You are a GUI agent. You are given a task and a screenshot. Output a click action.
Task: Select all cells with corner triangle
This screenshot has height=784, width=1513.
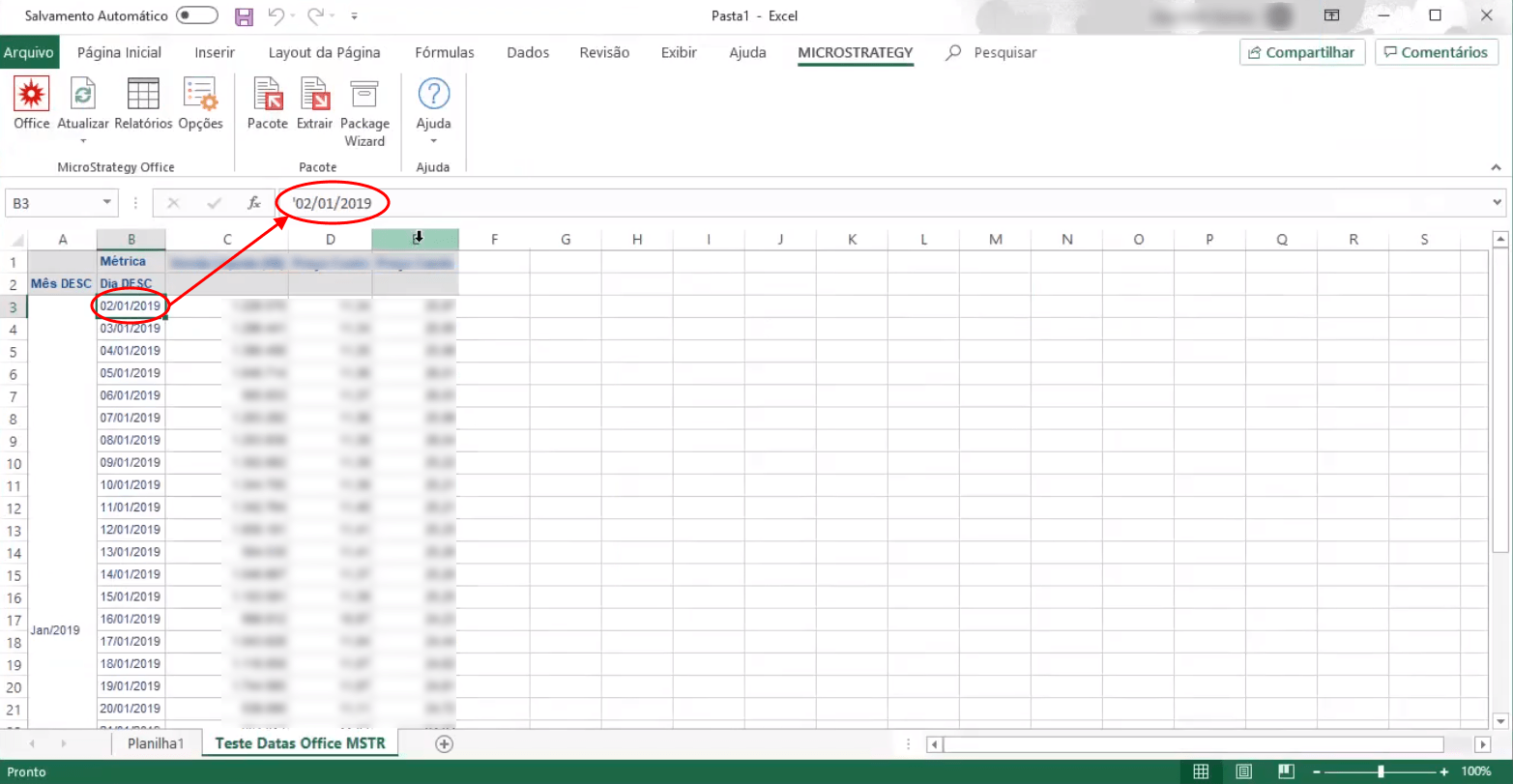pyautogui.click(x=16, y=240)
